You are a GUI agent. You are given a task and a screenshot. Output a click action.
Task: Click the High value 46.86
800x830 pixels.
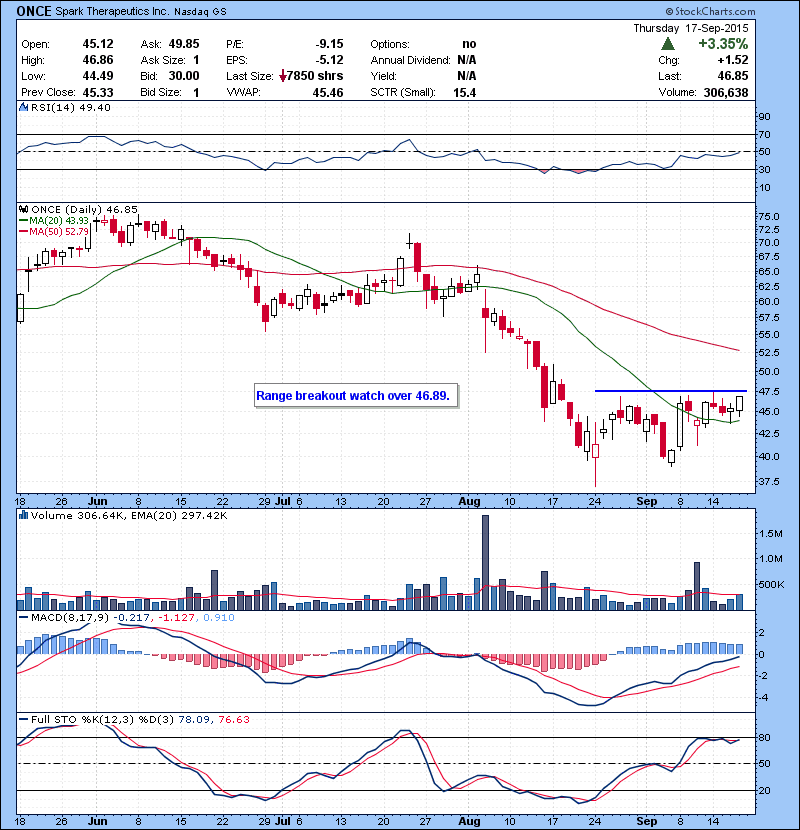(98, 60)
